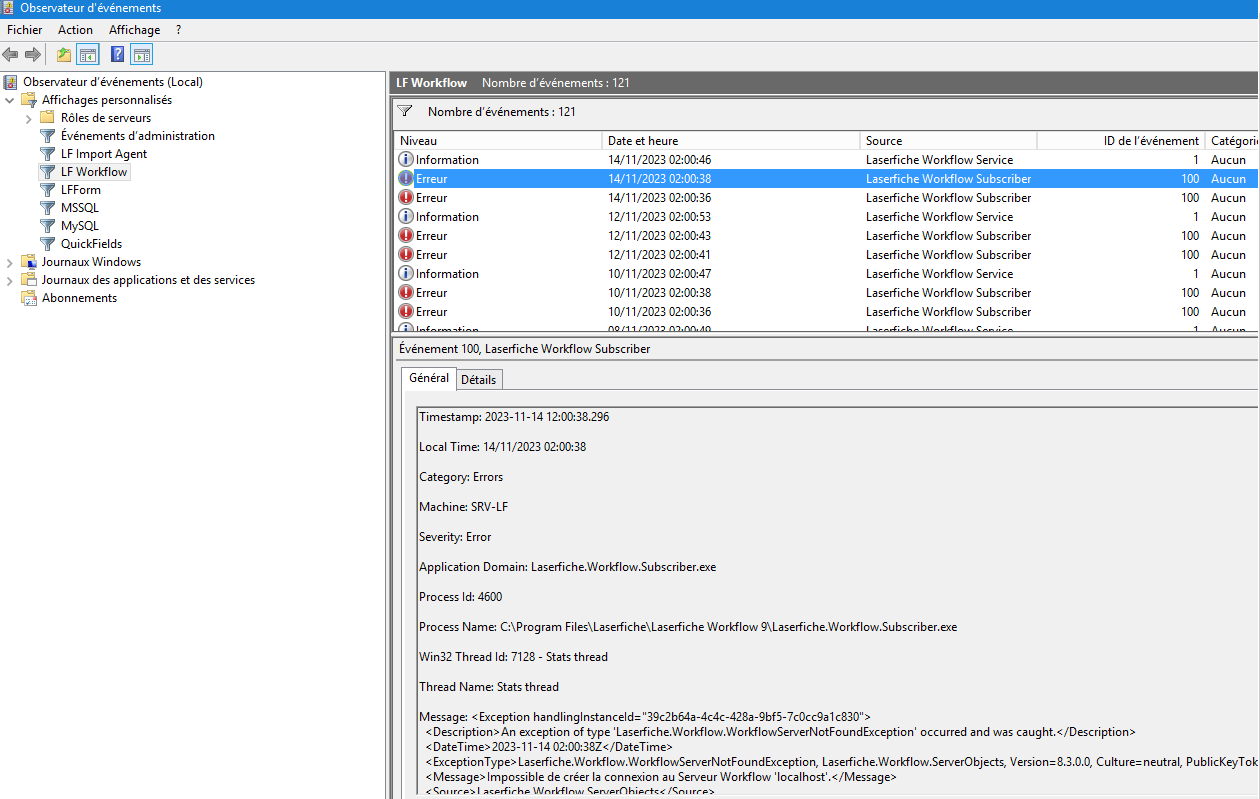Click the MySQL filter icon in tree
Screen dimensions: 1260x799
tap(47, 226)
